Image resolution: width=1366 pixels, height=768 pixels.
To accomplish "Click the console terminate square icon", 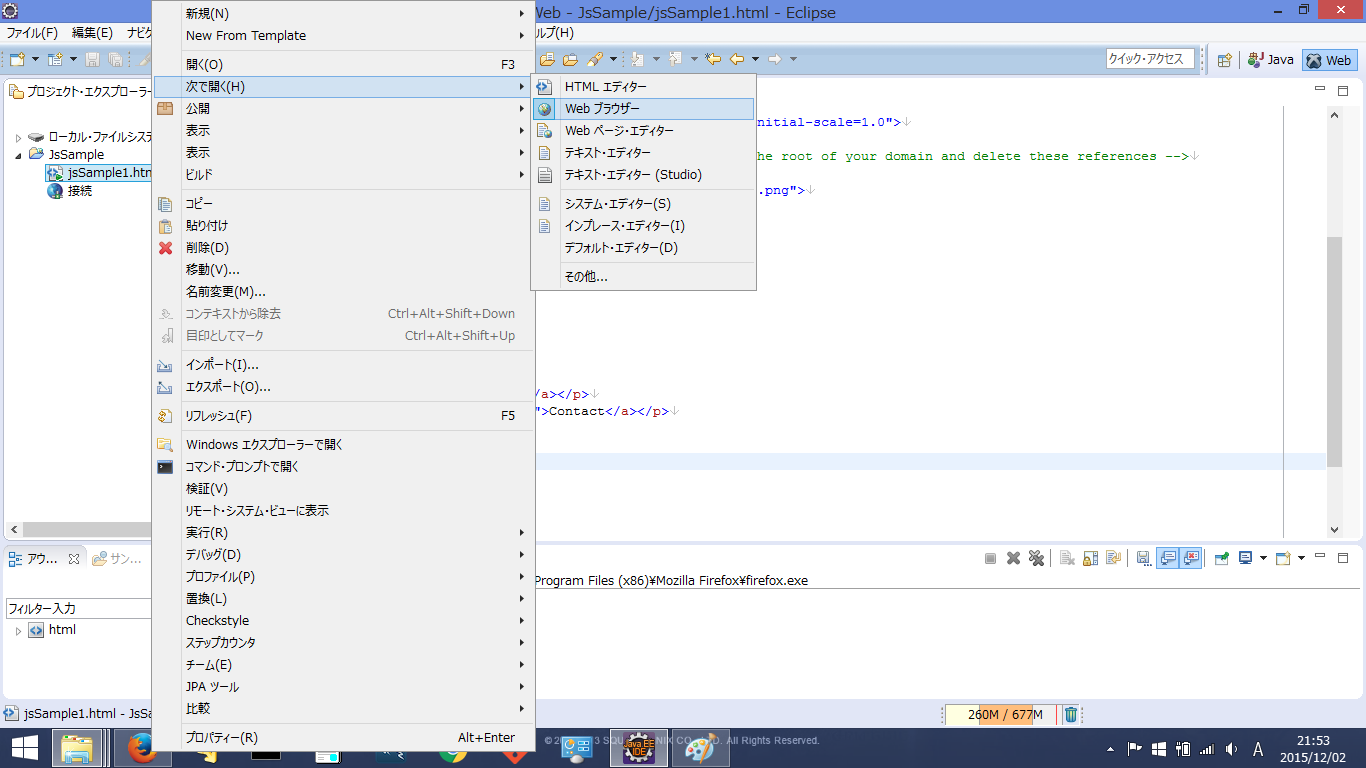I will [990, 558].
